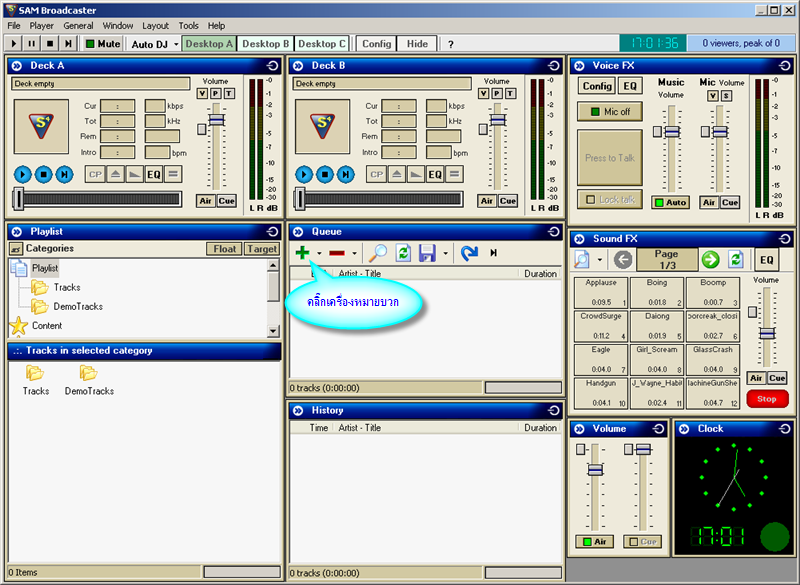800x585 pixels.
Task: Click the magnifier search icon in Queue toolbar
Action: click(x=378, y=252)
